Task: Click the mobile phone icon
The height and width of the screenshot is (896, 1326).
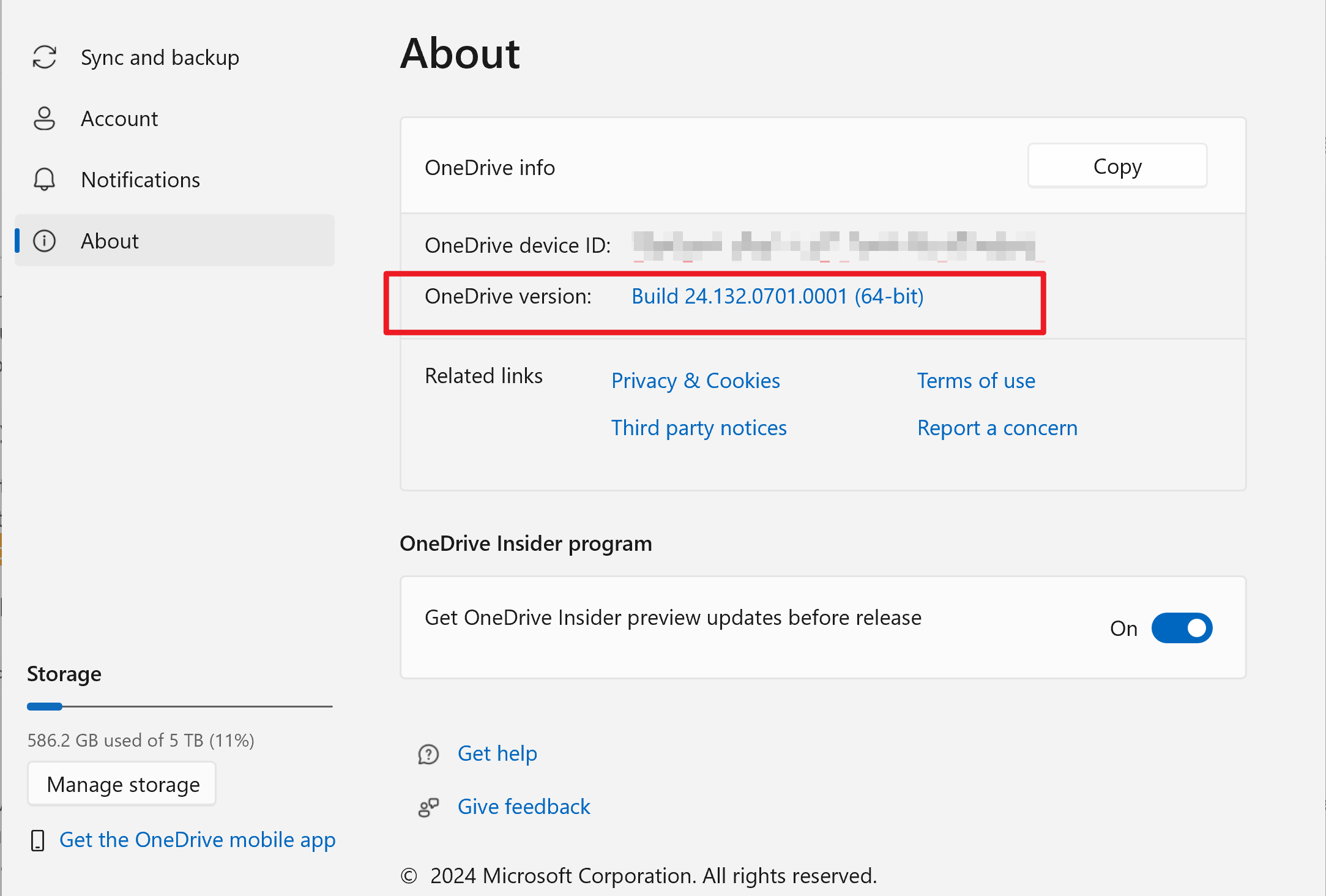Action: tap(38, 840)
